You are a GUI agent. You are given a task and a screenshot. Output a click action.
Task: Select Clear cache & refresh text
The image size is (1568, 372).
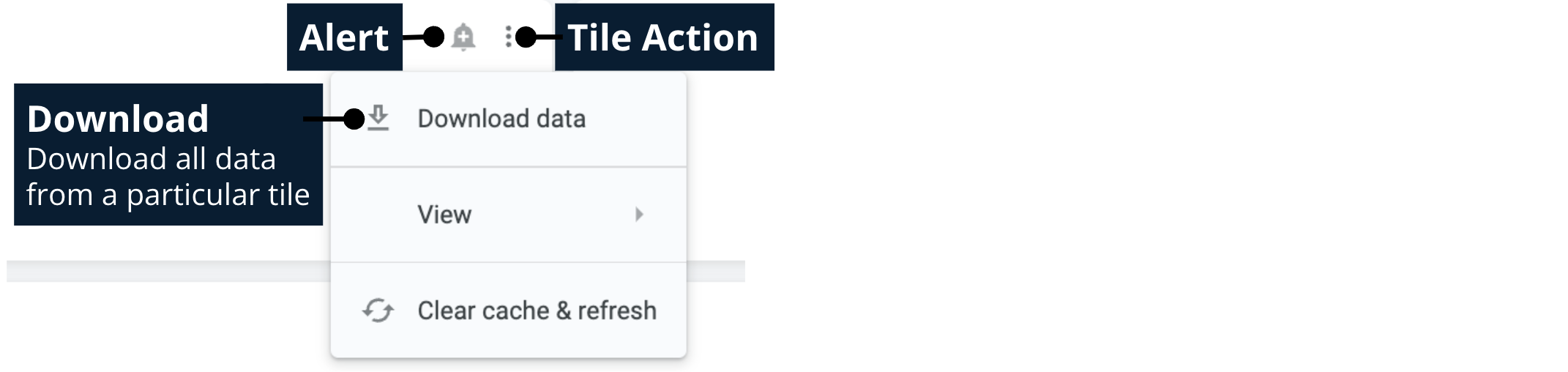click(x=537, y=310)
